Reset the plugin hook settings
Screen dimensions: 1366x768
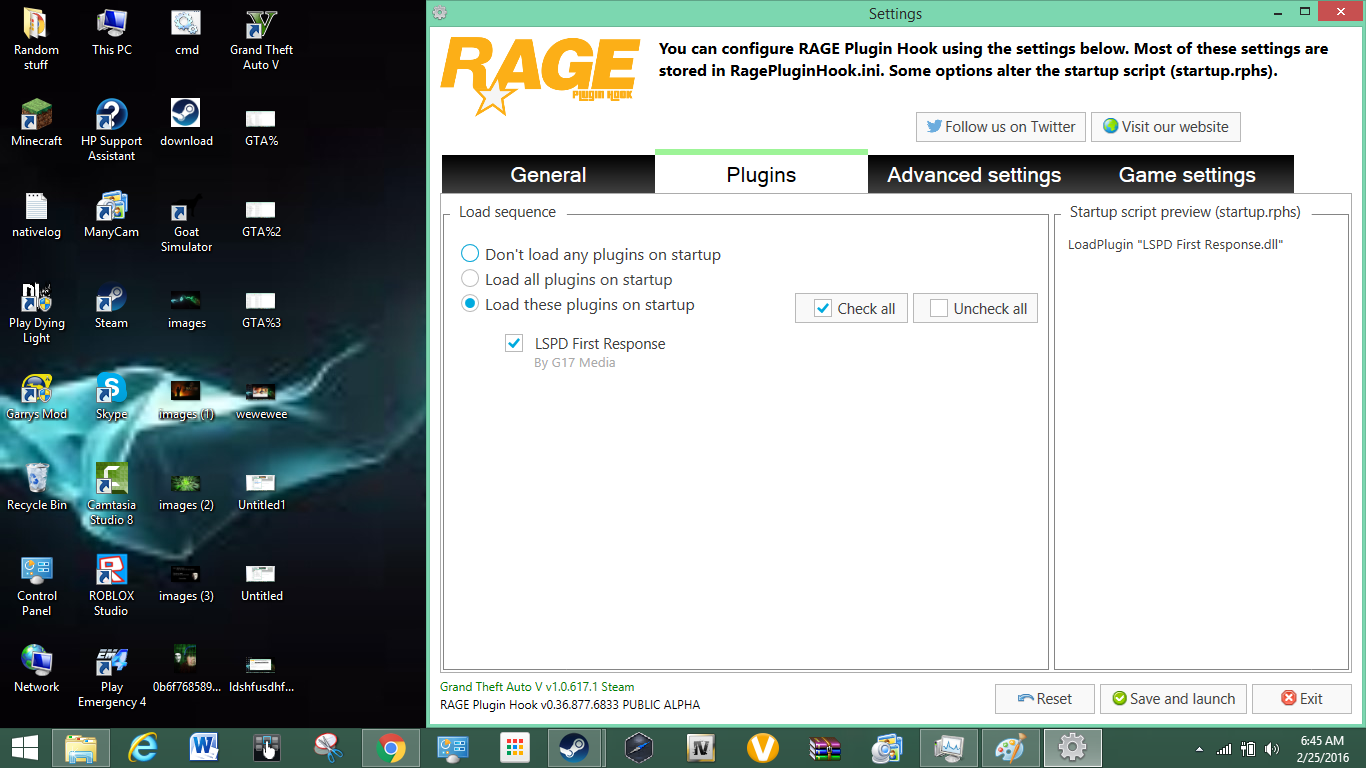tap(1045, 699)
